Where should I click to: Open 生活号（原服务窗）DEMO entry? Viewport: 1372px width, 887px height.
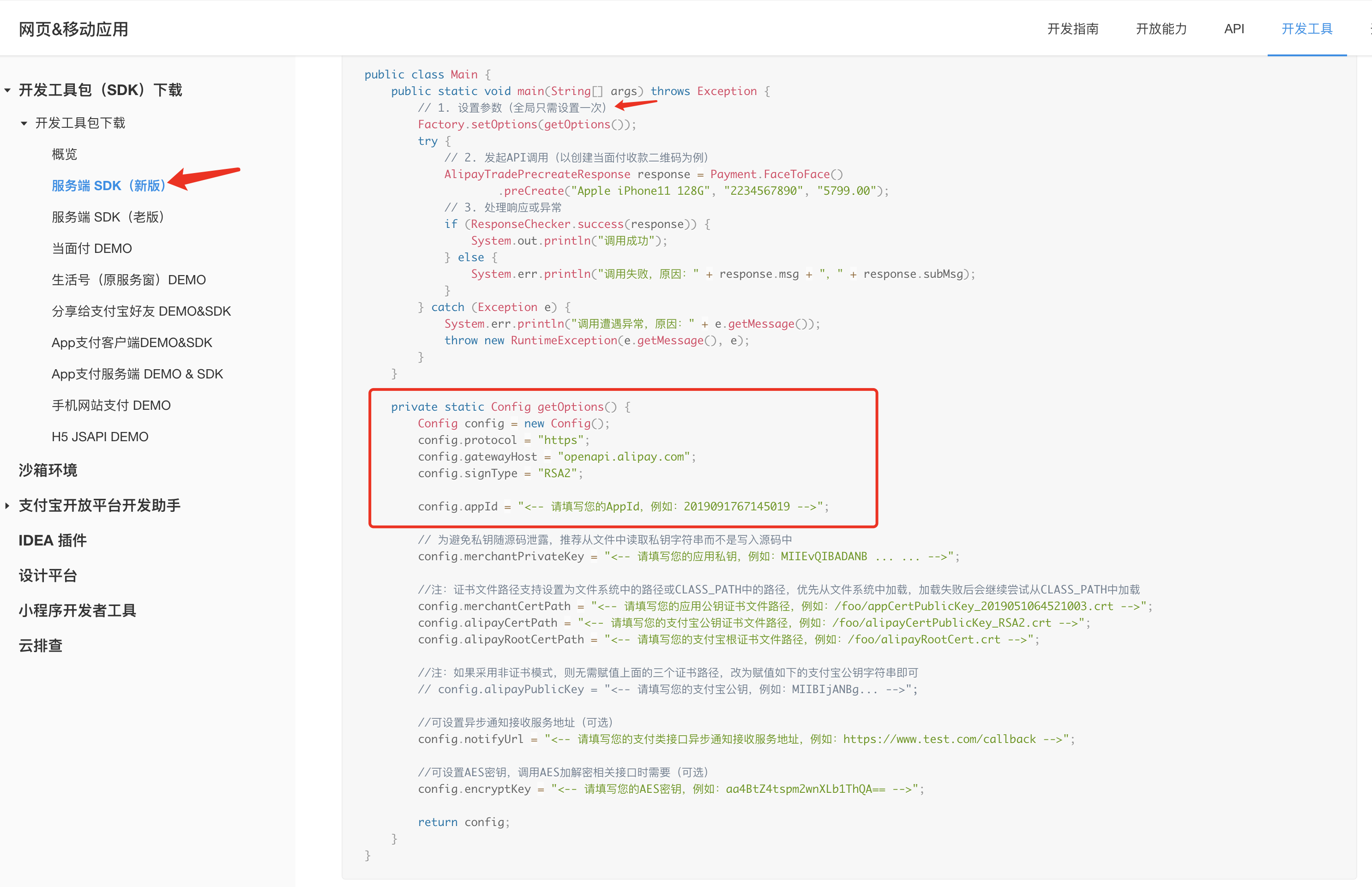128,280
